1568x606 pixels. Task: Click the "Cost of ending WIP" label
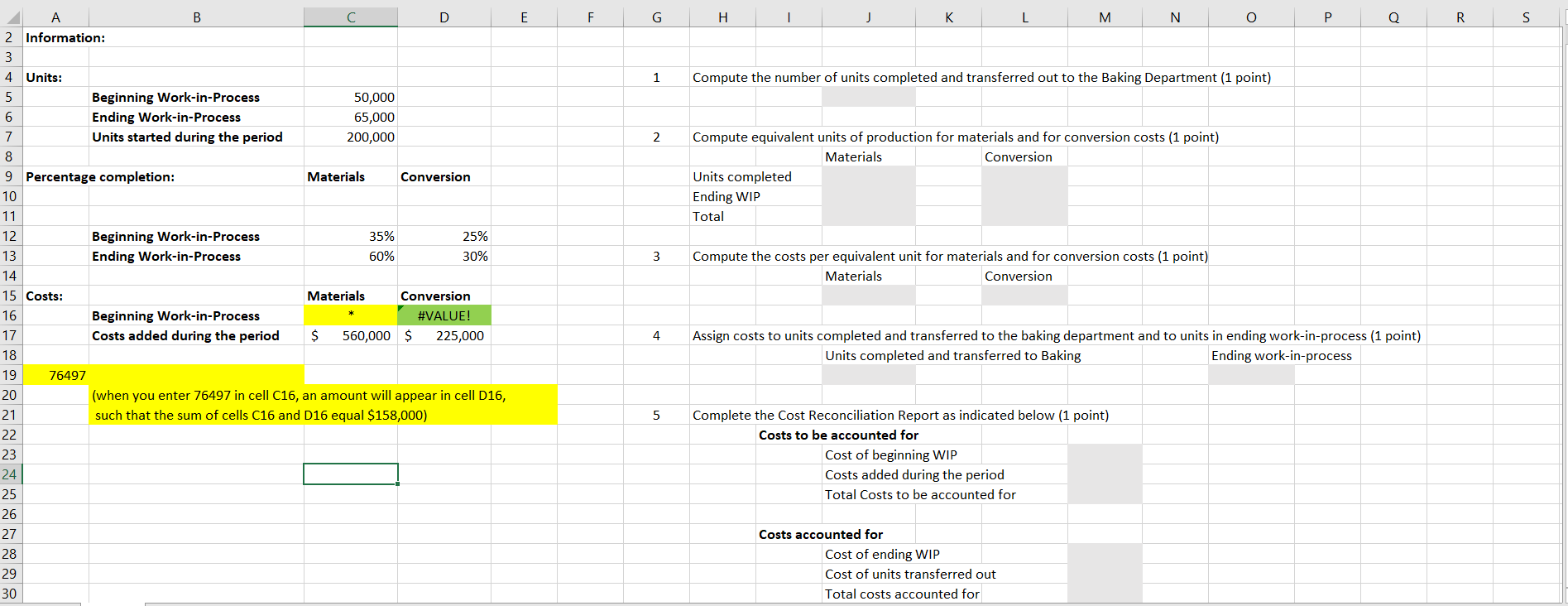882,554
